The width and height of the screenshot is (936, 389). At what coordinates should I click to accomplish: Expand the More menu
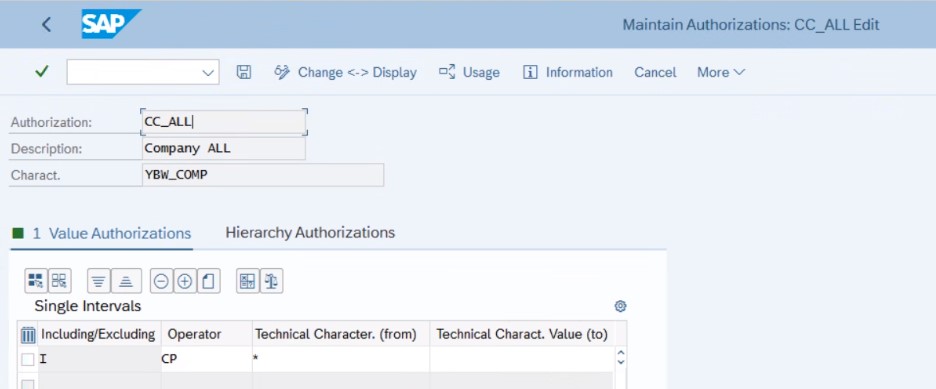[x=721, y=72]
